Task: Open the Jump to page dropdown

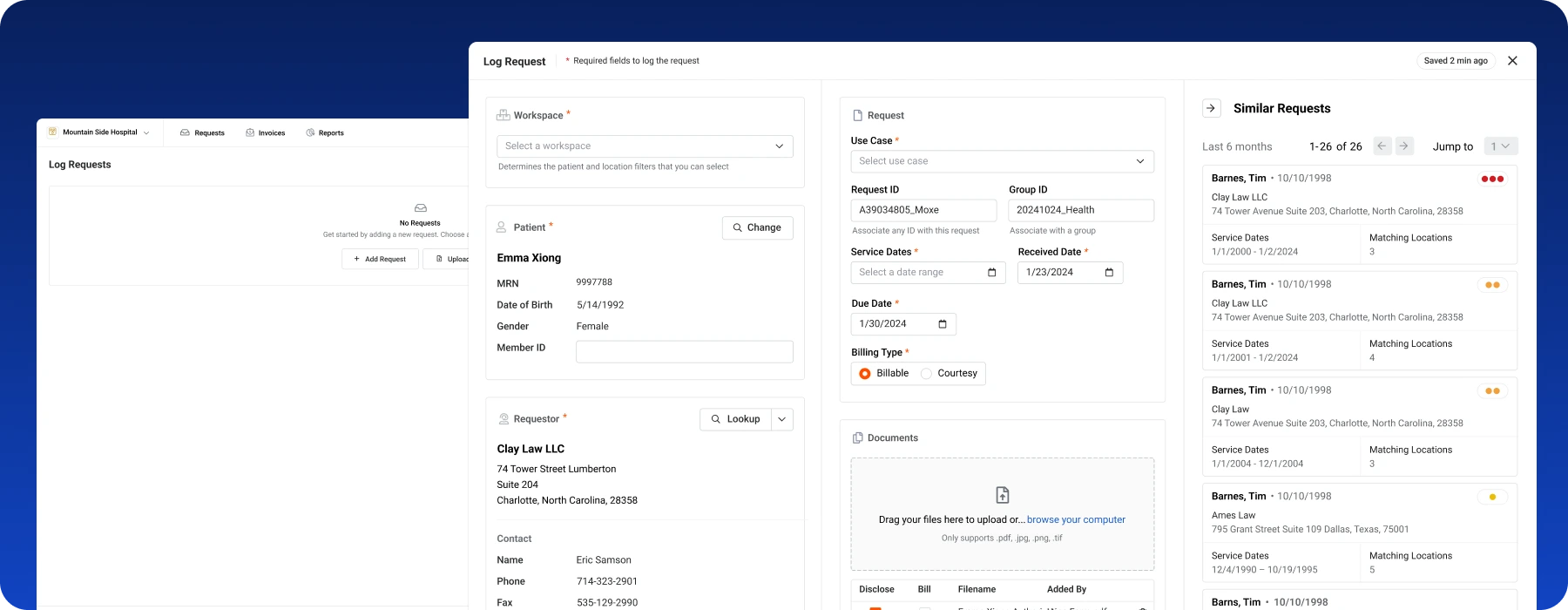Action: point(1501,146)
